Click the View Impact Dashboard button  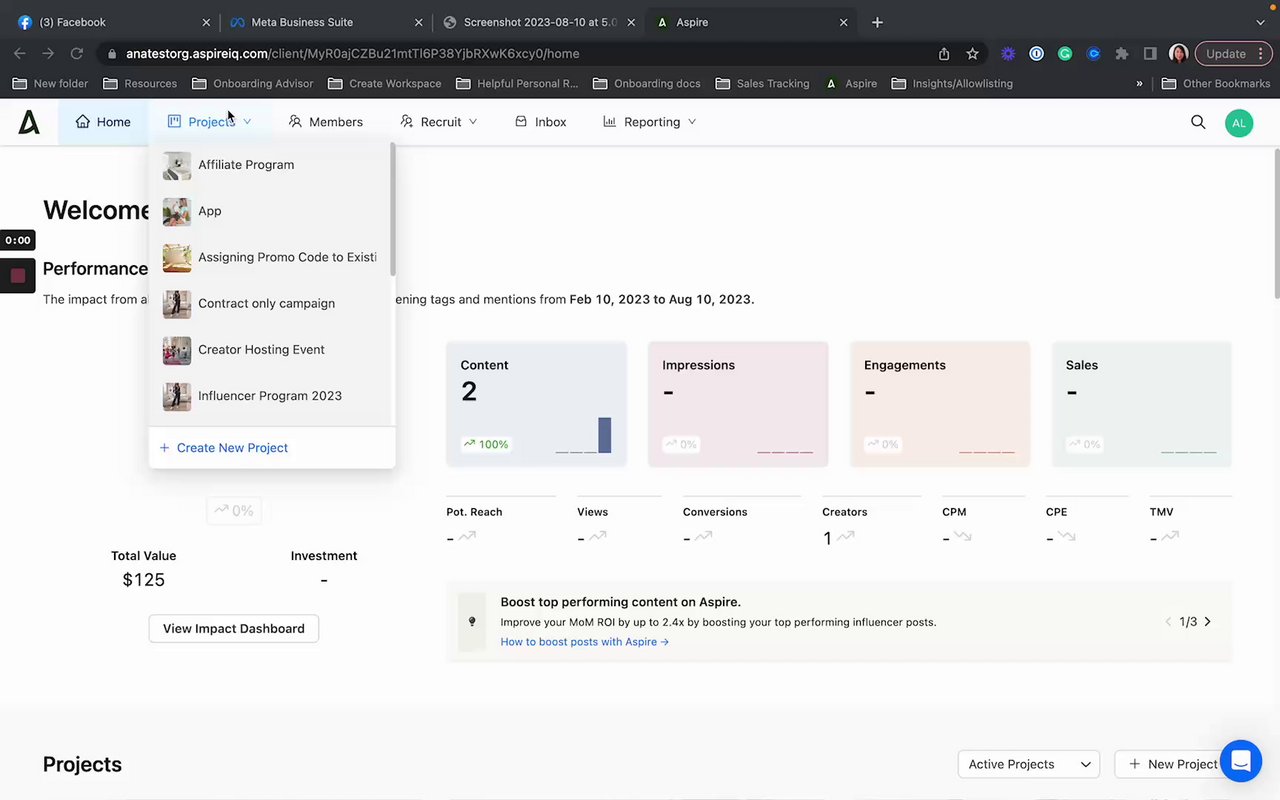tap(234, 629)
